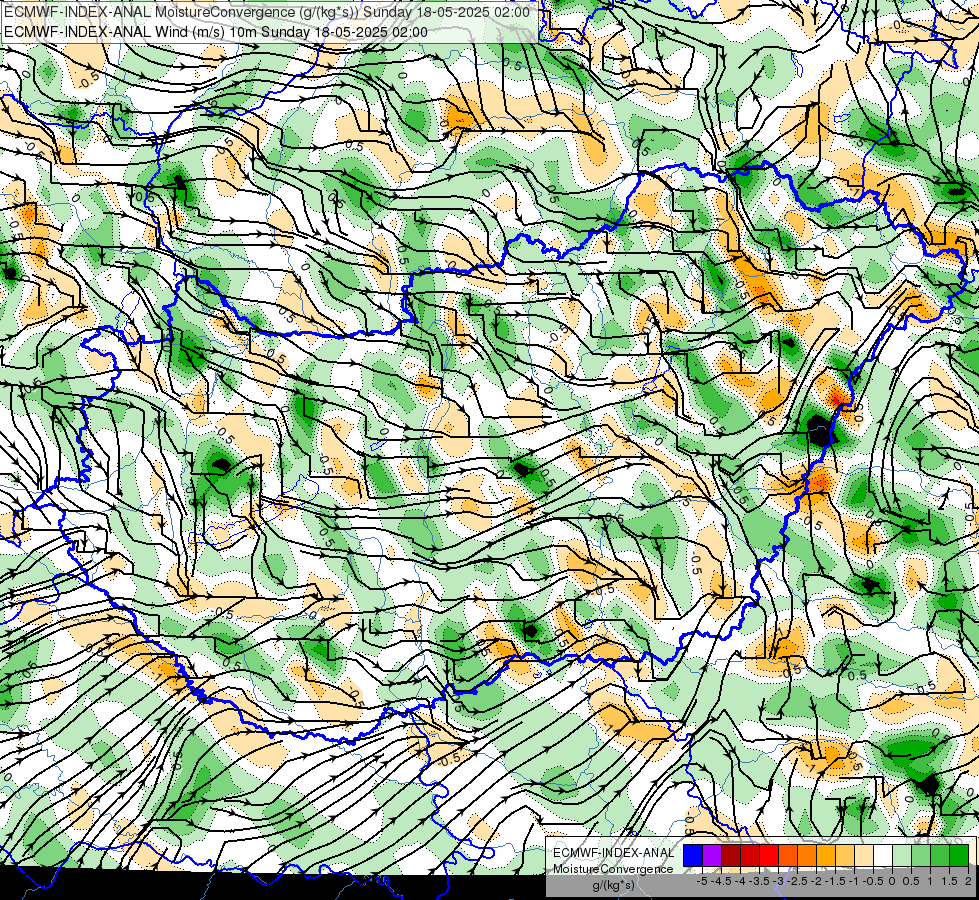
Task: Click the -3 value on the legend scale
Action: 778,881
